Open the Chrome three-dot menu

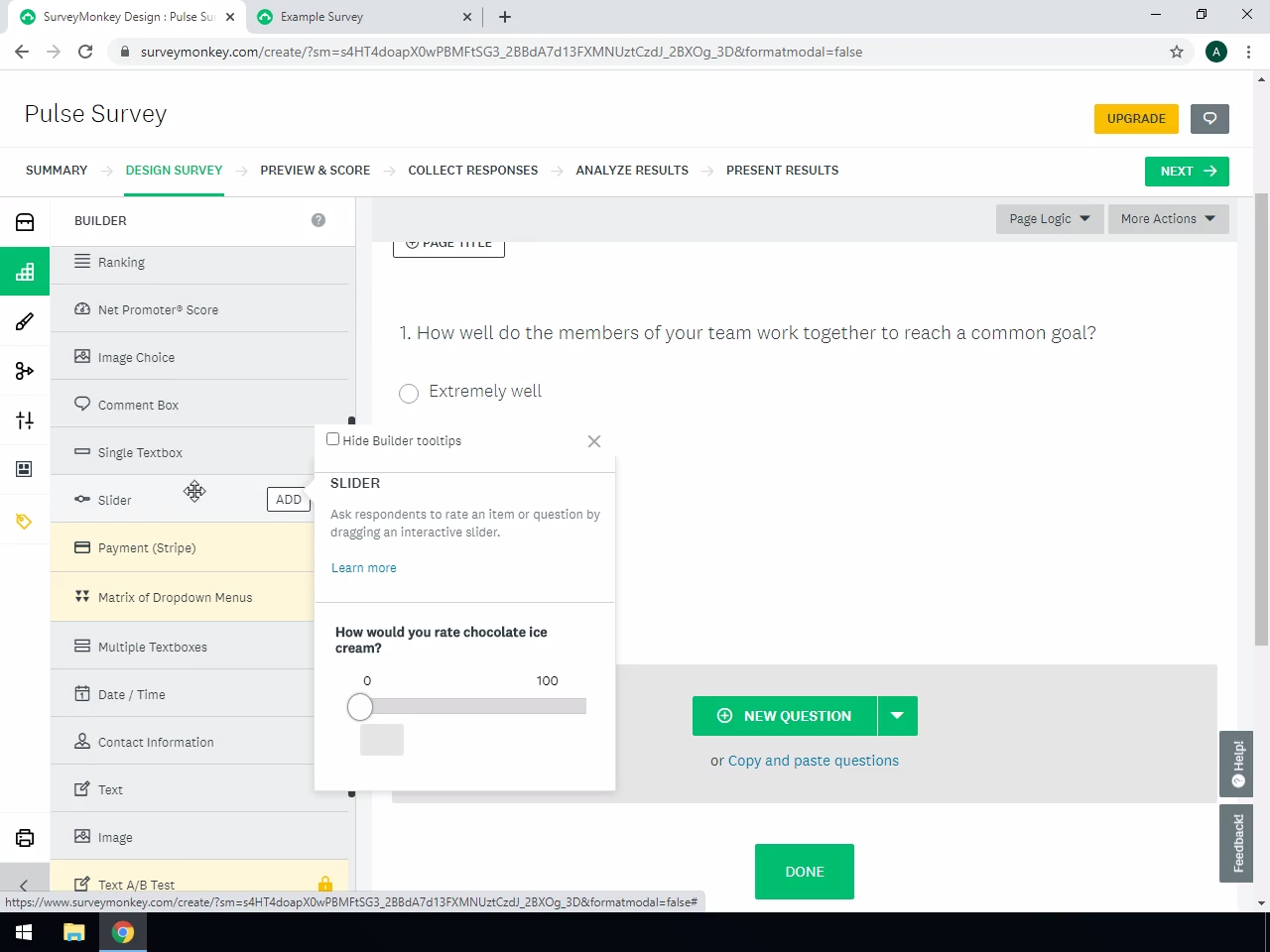(x=1248, y=52)
